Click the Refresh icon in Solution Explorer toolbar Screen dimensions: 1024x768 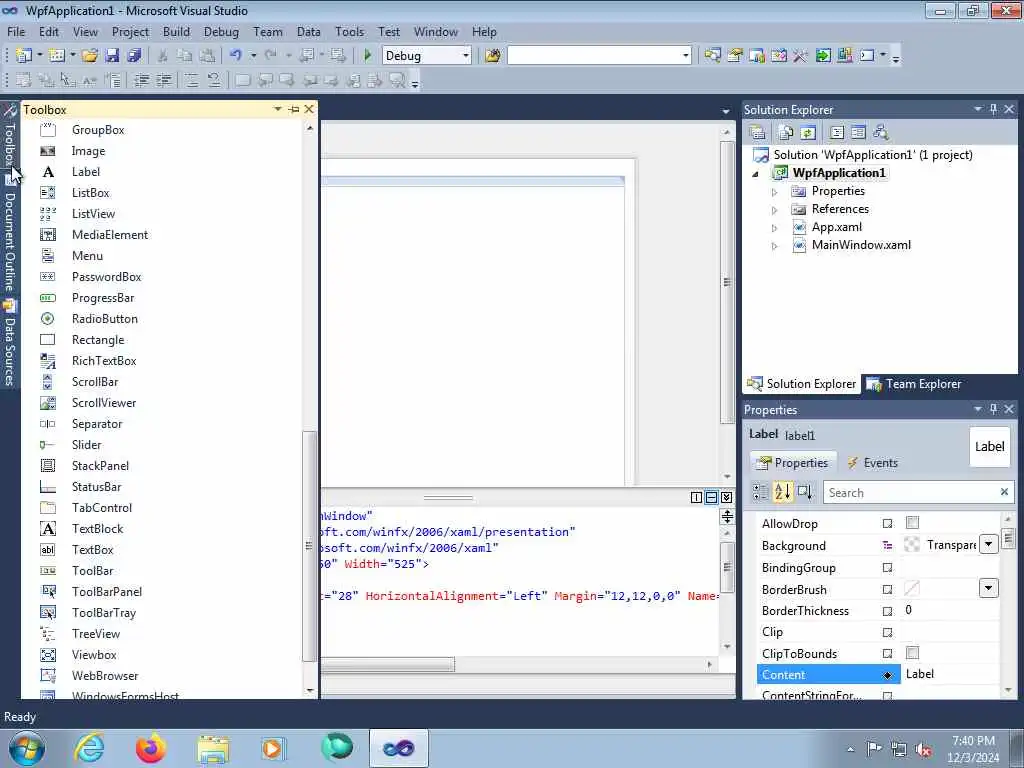[x=808, y=133]
